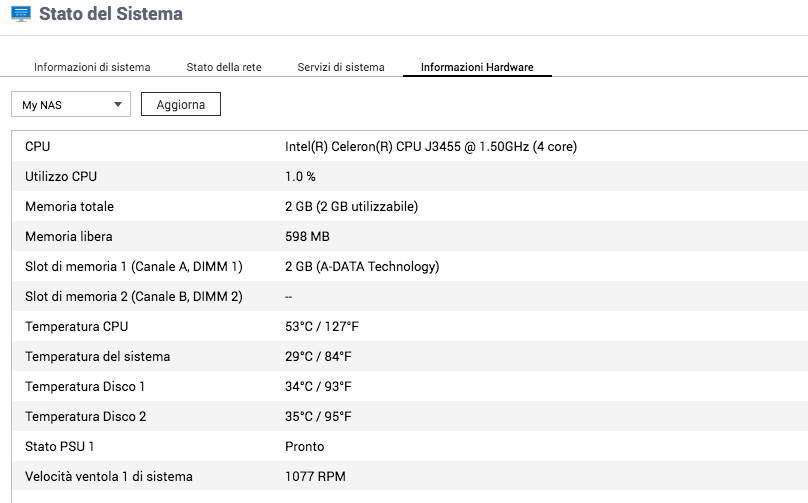
Task: Select the CPU model row
Action: coord(409,146)
